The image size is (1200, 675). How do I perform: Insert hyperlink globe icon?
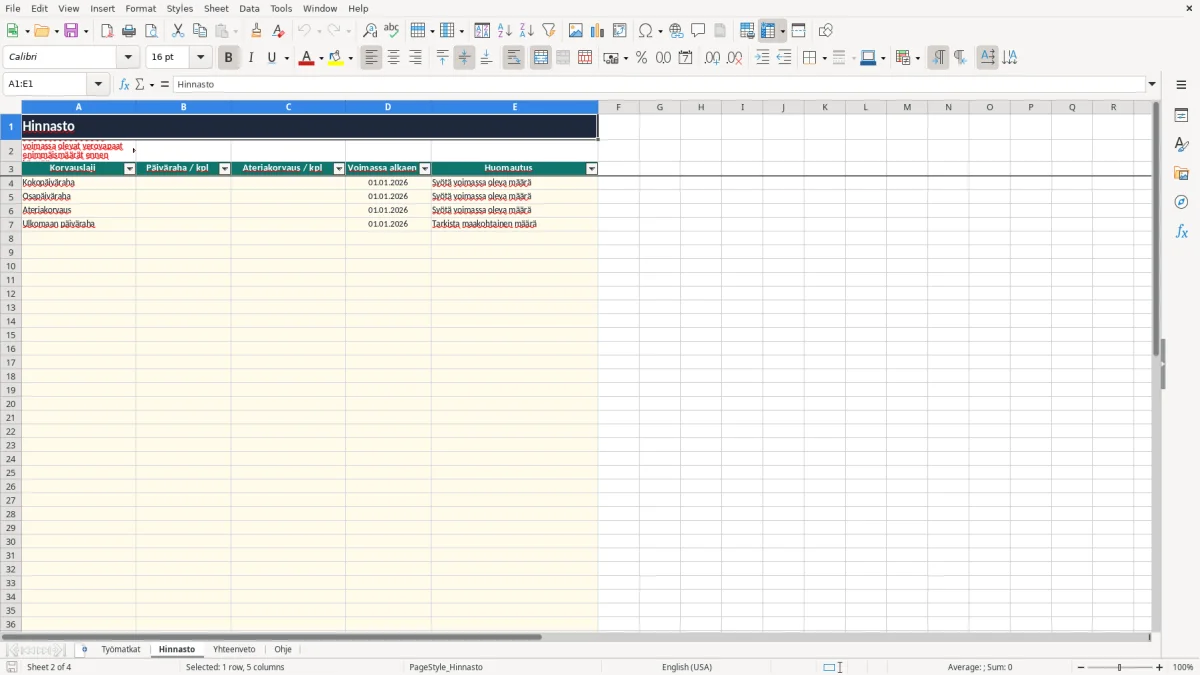click(677, 31)
